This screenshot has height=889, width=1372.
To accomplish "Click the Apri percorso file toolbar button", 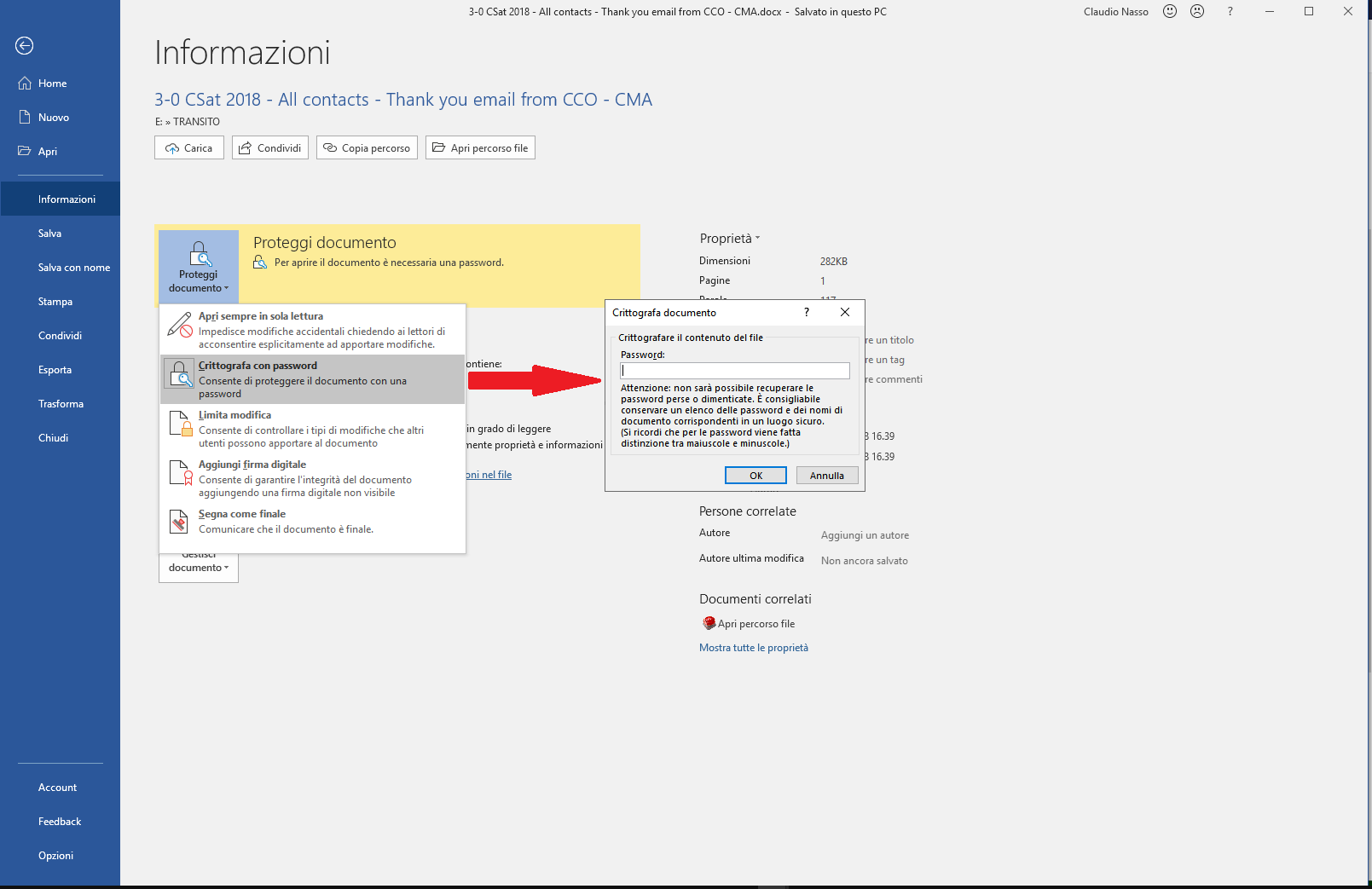I will (x=480, y=147).
